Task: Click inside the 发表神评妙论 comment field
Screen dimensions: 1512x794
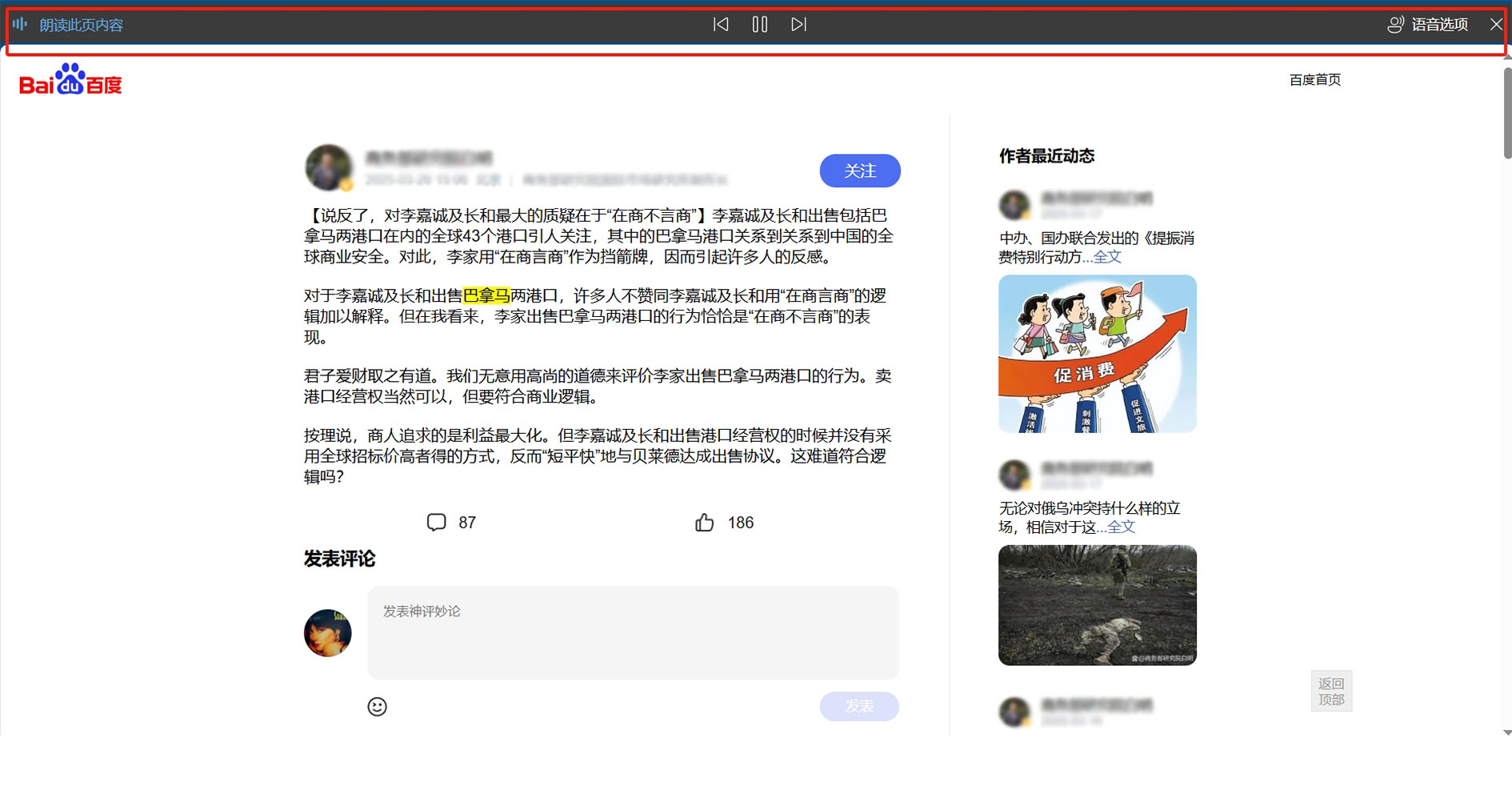Action: pos(632,632)
